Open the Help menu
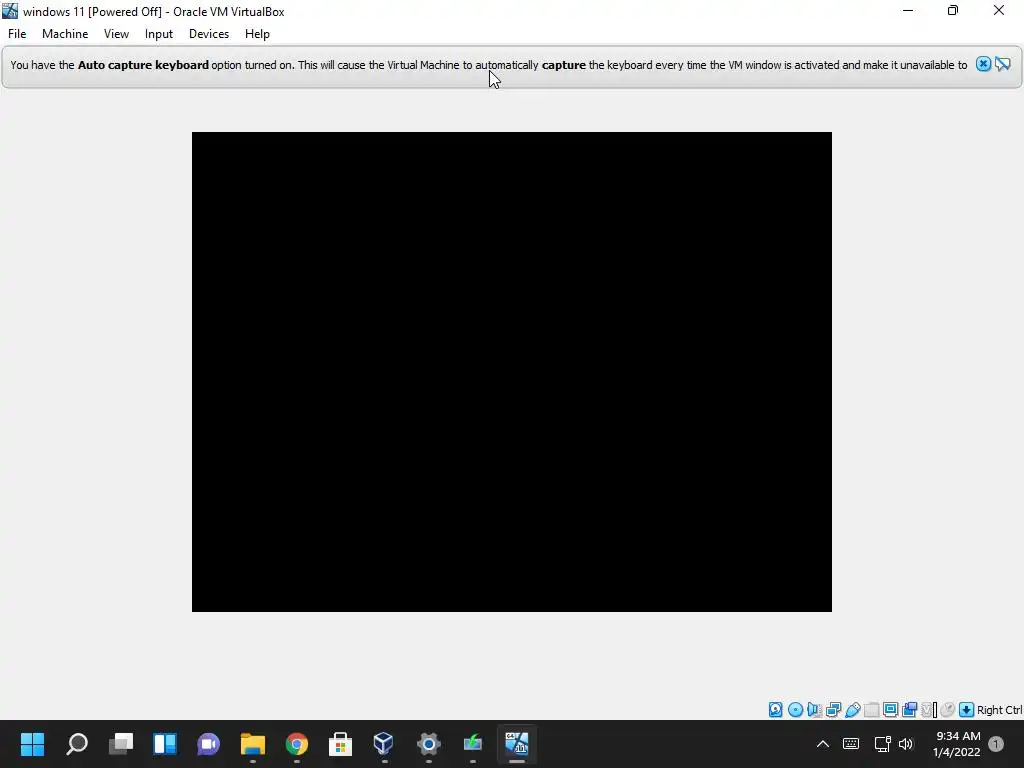This screenshot has height=768, width=1024. tap(257, 34)
